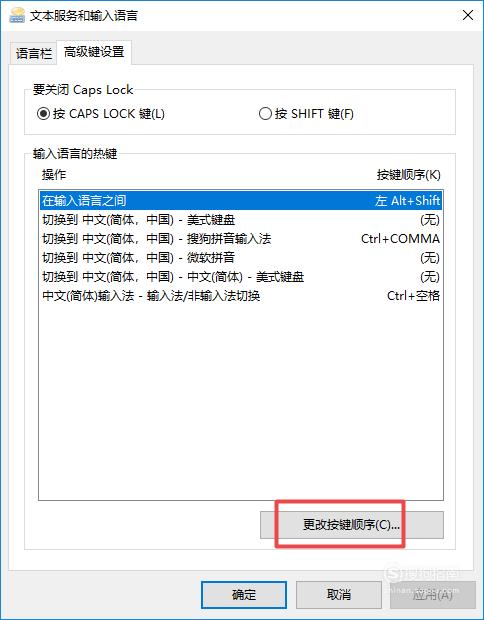
Task: Click the 操作 column header
Action: coord(54,175)
